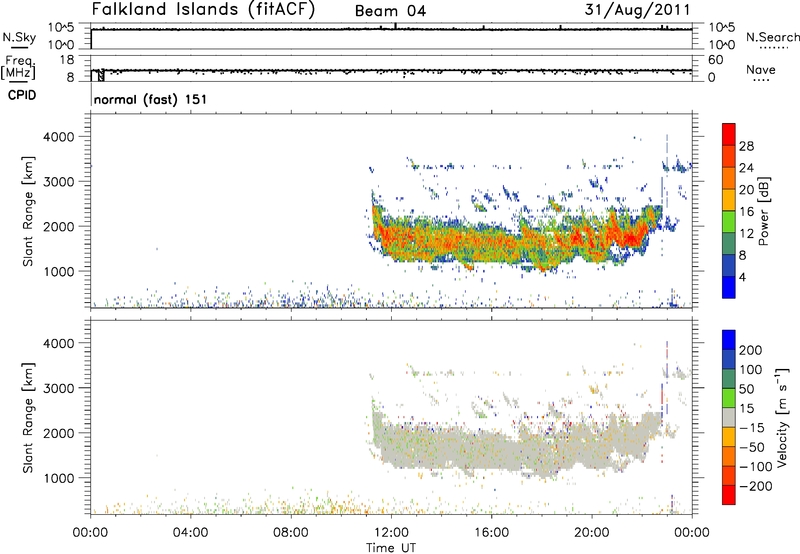Click the 'Velocity [m s-1]' colorbar label
Image resolution: width=800 pixels, height=554 pixels.
pos(782,418)
